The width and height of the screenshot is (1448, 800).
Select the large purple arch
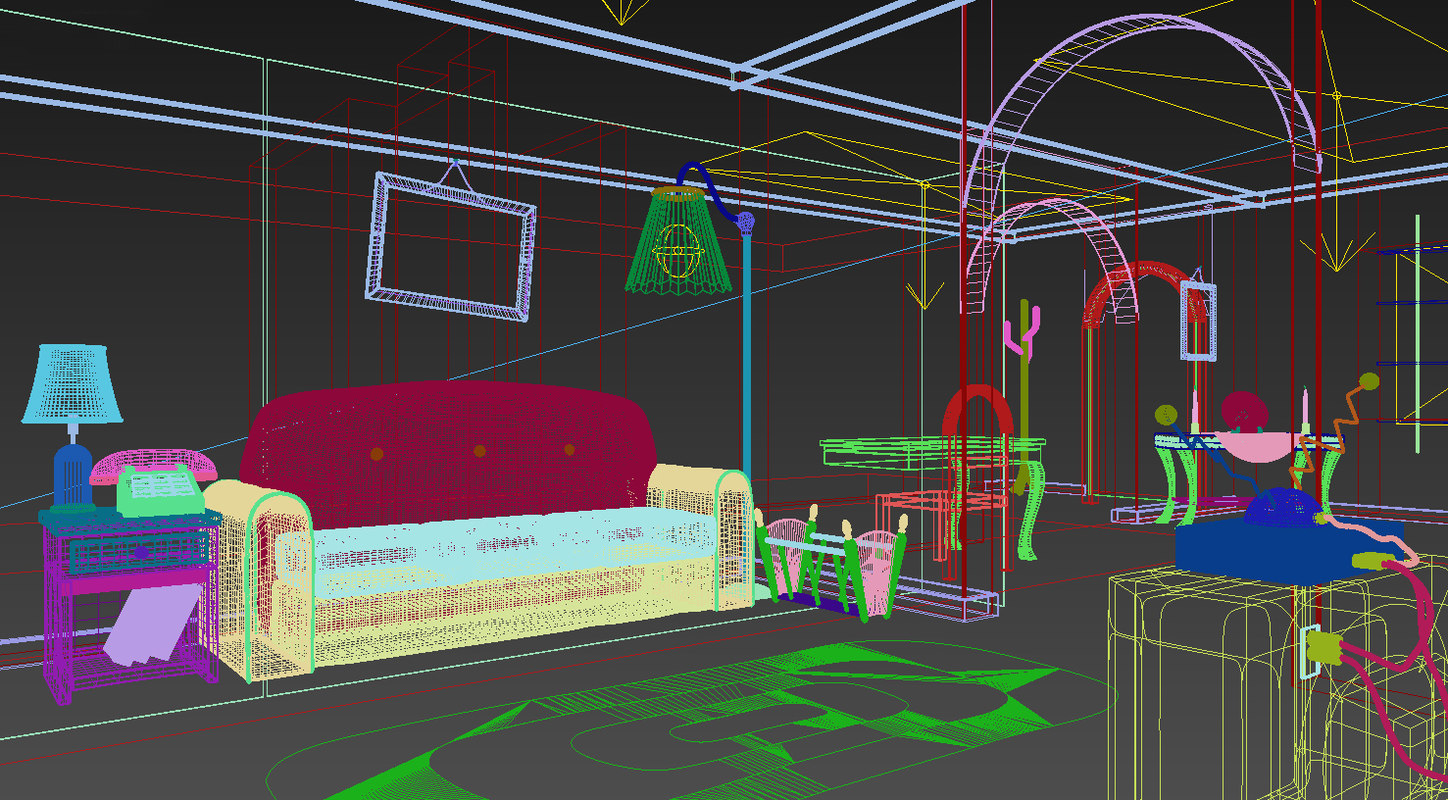click(x=1140, y=110)
